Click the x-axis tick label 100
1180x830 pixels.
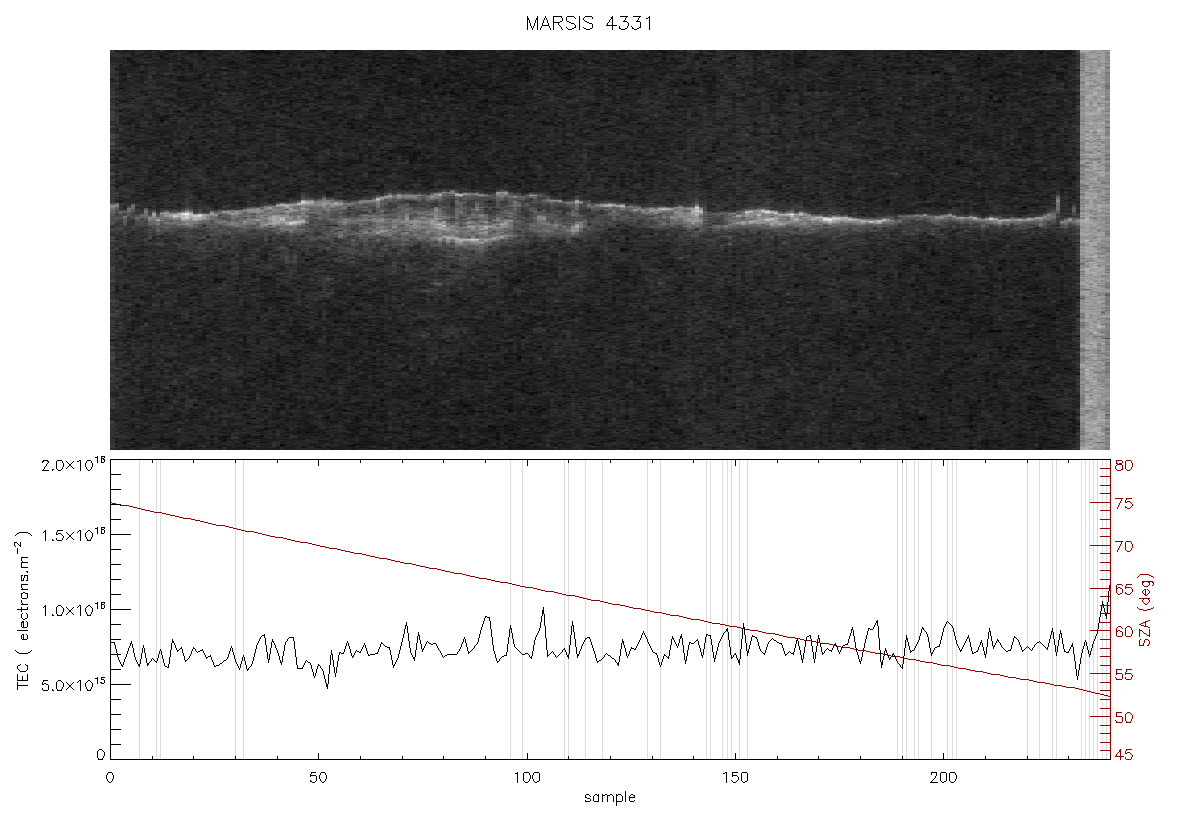[x=527, y=778]
